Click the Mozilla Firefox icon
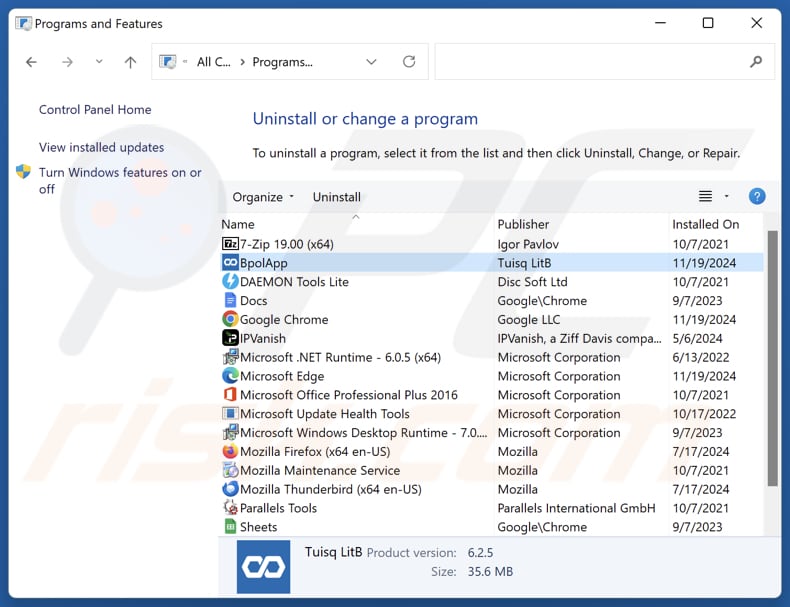 230,451
